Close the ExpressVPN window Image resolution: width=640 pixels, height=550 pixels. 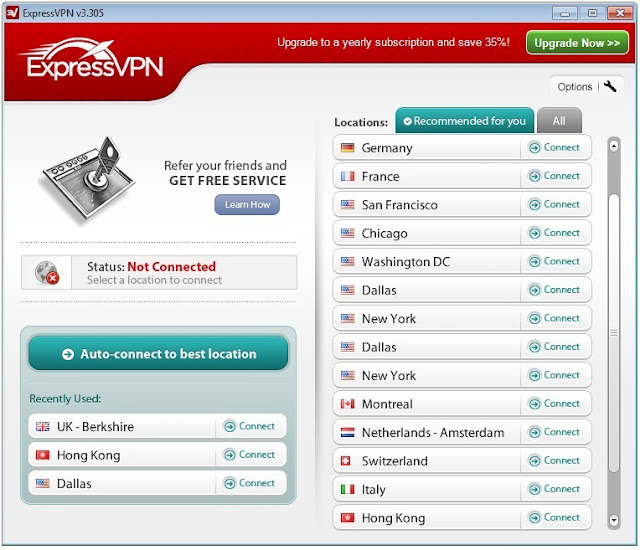click(620, 13)
